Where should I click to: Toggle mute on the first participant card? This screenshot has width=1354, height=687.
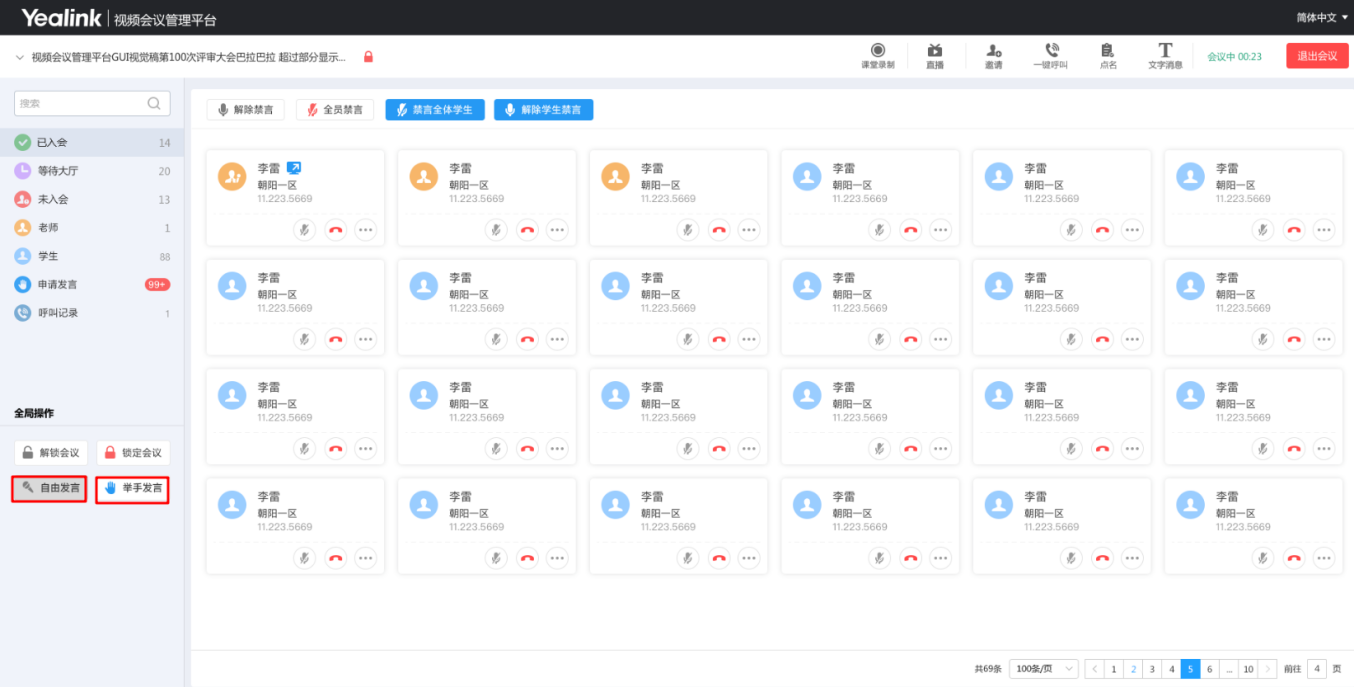(x=305, y=230)
